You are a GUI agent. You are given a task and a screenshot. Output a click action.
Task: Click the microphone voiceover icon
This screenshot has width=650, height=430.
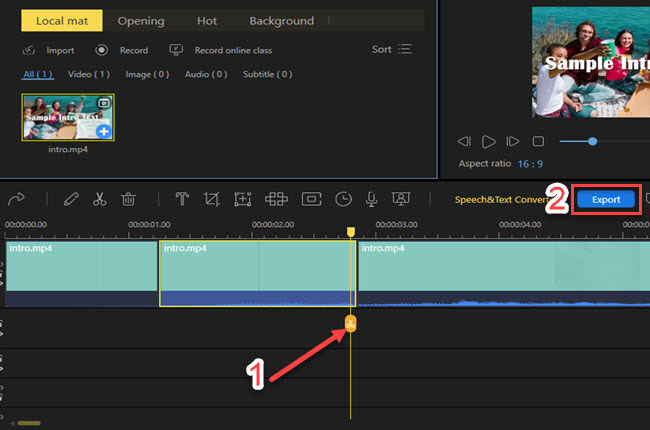coord(371,199)
